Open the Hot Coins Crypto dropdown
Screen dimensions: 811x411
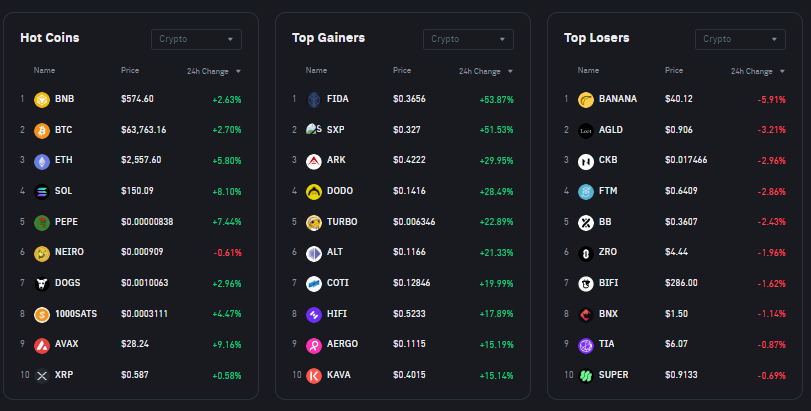click(x=196, y=39)
